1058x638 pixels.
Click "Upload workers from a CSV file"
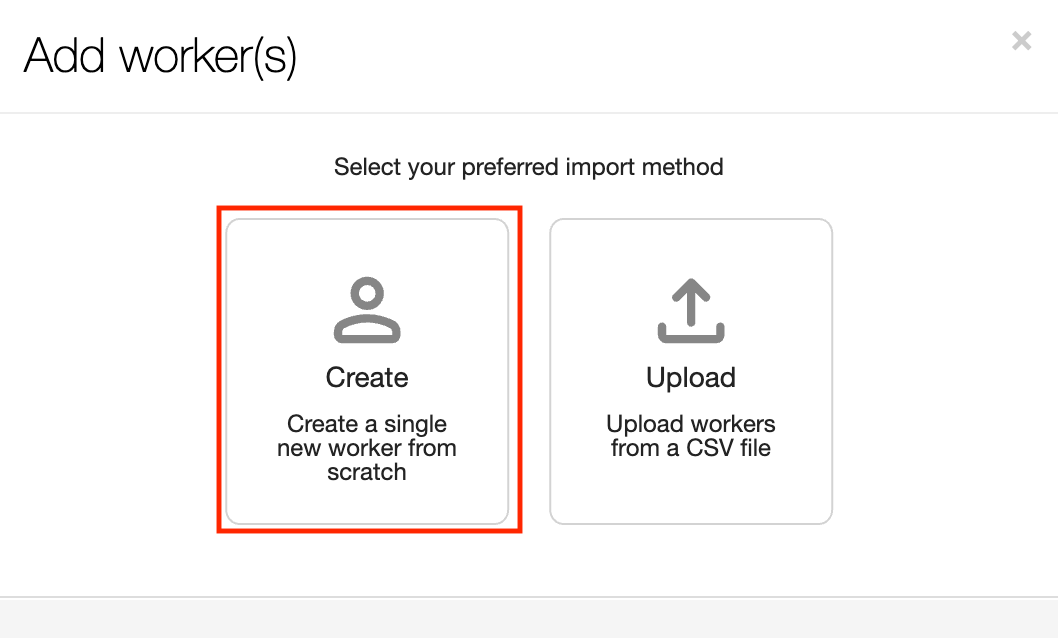pyautogui.click(x=691, y=436)
